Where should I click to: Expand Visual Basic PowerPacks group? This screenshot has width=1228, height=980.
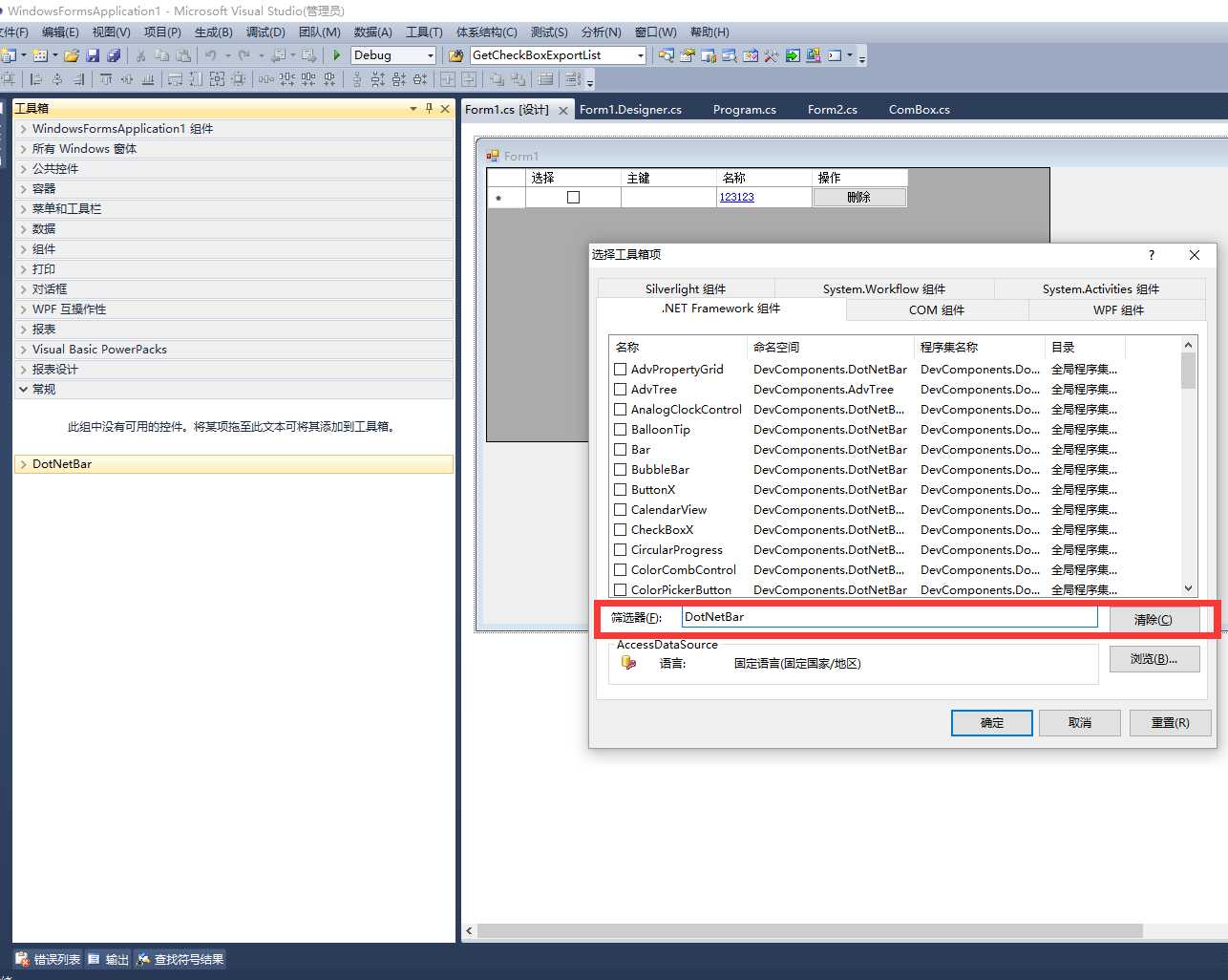tap(234, 349)
